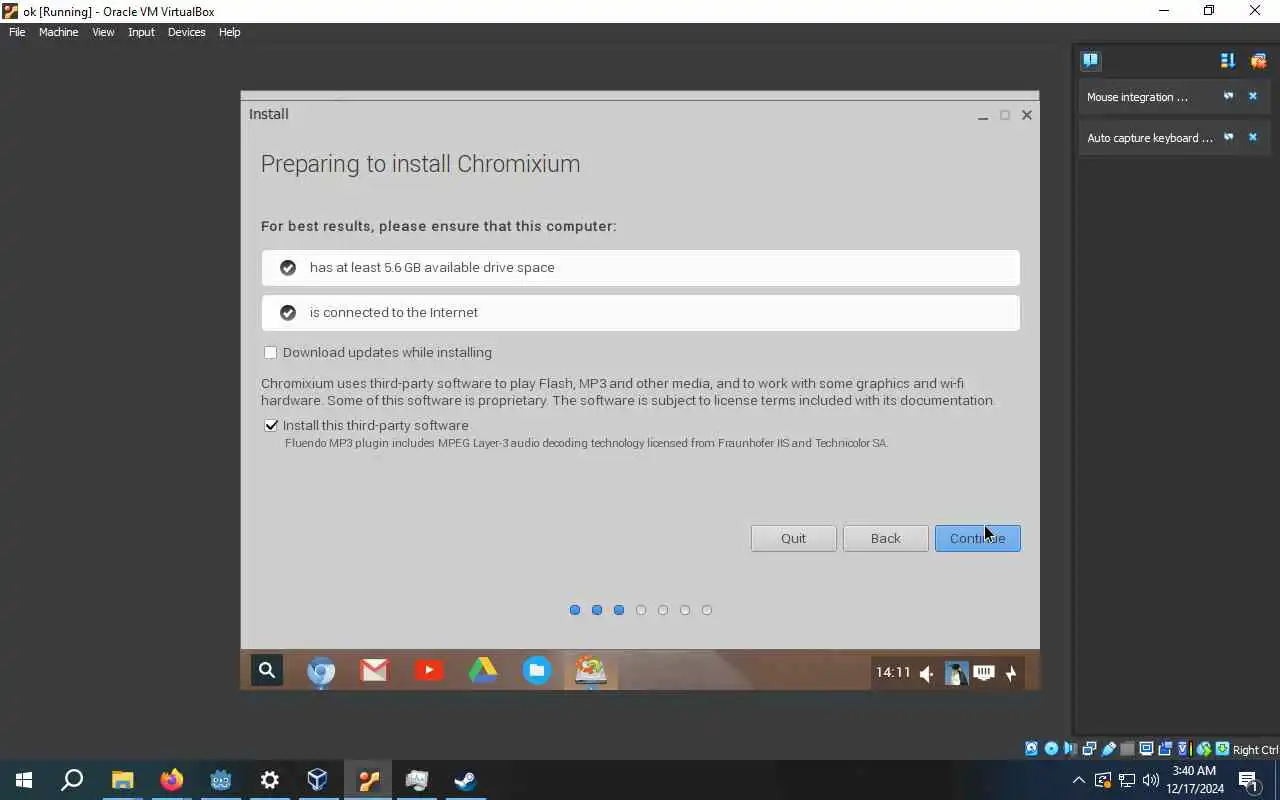The height and width of the screenshot is (800, 1280).
Task: Expand the Auto capture keyboard notification text
Action: (1149, 138)
